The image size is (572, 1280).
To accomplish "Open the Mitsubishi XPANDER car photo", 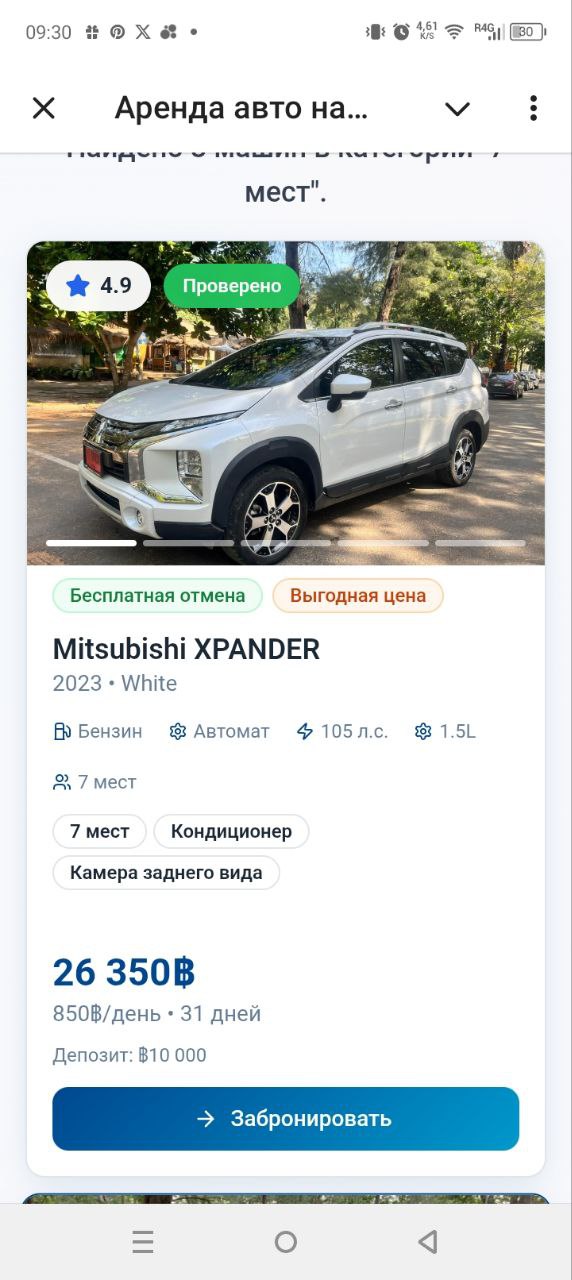I will [286, 403].
